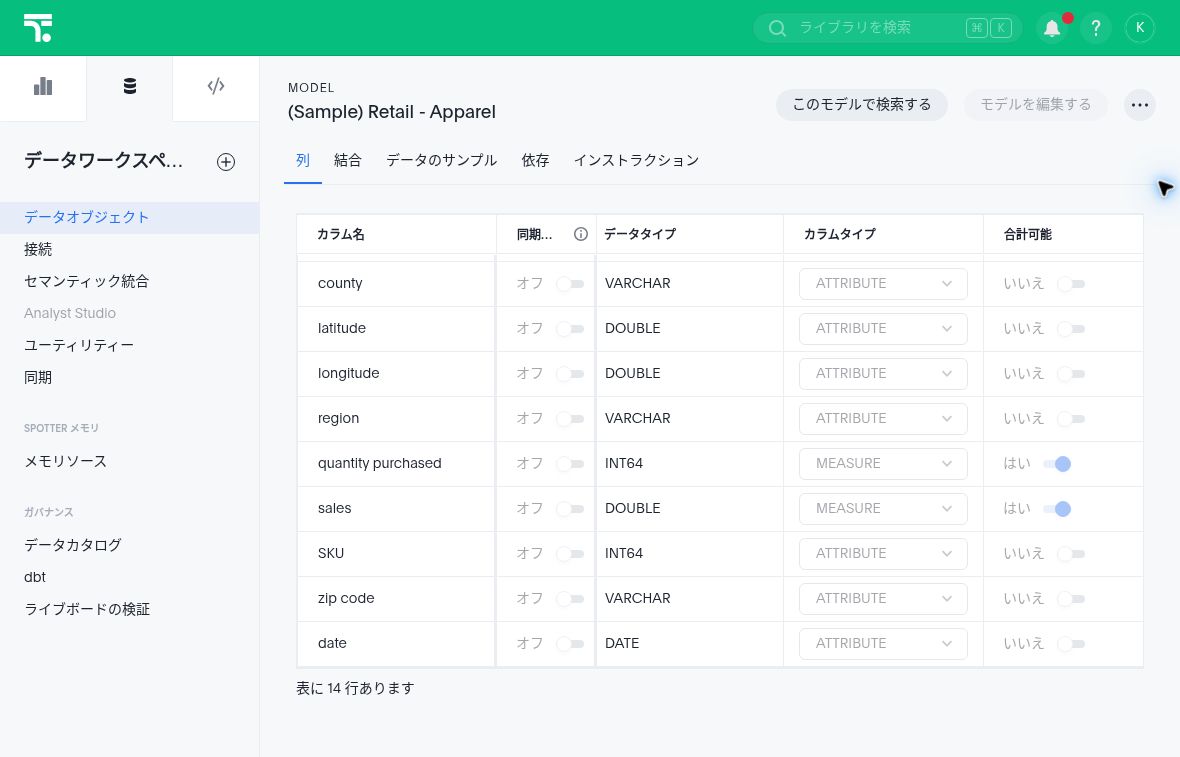This screenshot has height=757, width=1180.
Task: Open the notifications bell icon
Action: tap(1052, 29)
